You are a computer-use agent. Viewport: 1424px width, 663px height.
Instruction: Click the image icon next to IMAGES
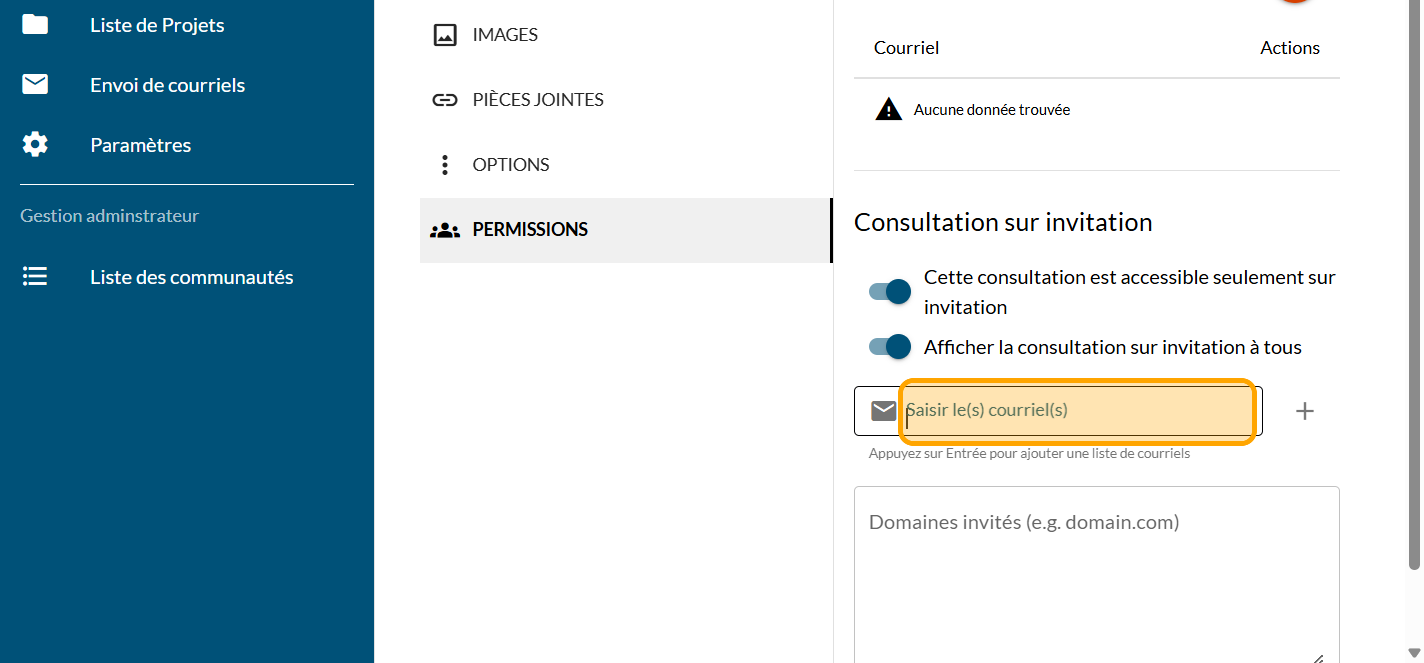pyautogui.click(x=445, y=35)
